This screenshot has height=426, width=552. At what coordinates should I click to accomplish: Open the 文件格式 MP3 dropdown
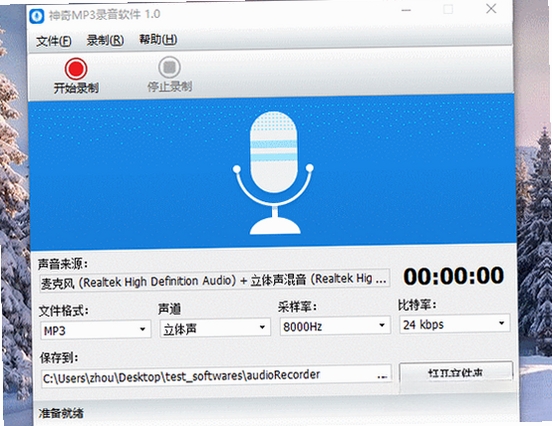tap(96, 330)
